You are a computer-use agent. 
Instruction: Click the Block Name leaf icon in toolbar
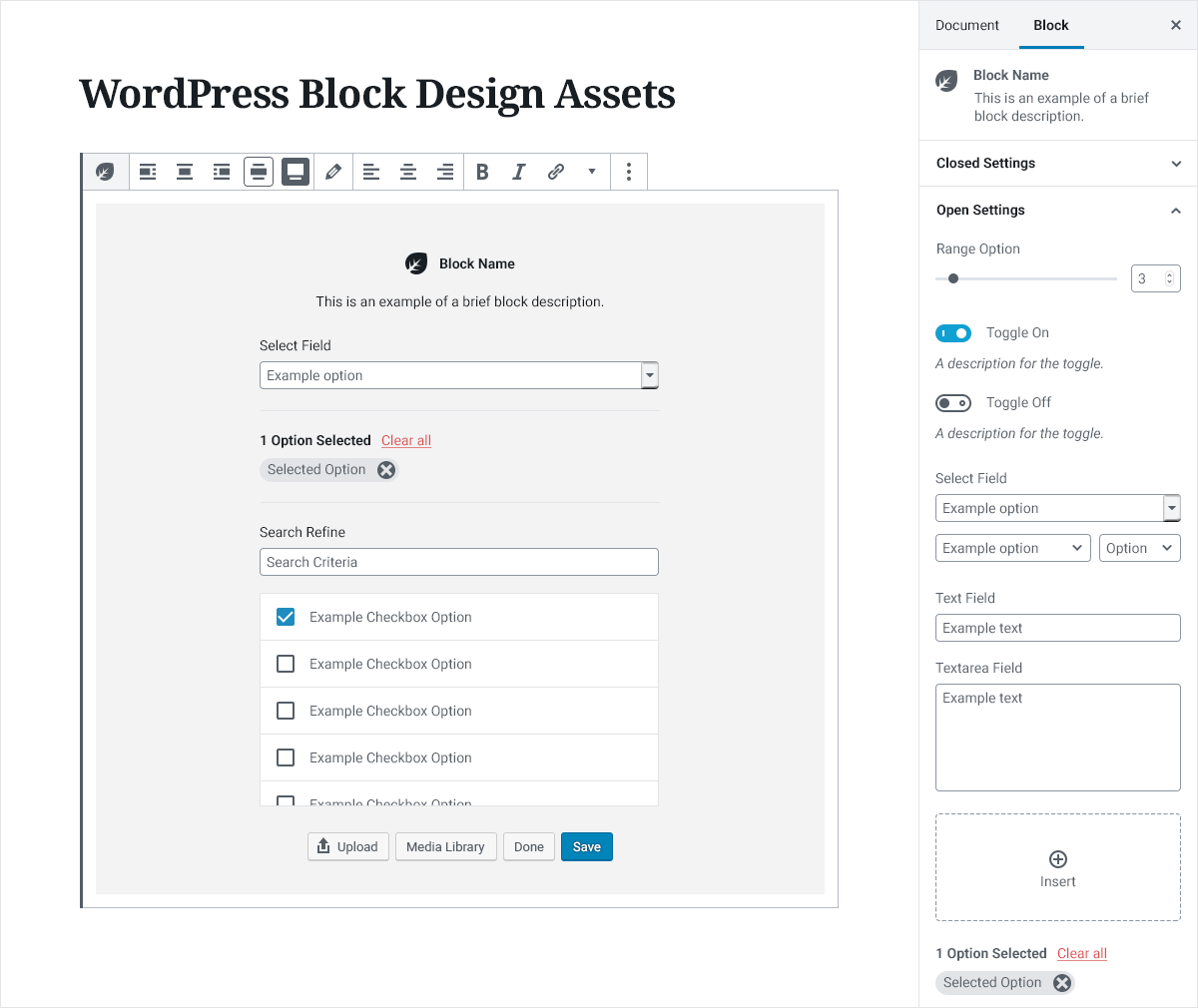[105, 171]
